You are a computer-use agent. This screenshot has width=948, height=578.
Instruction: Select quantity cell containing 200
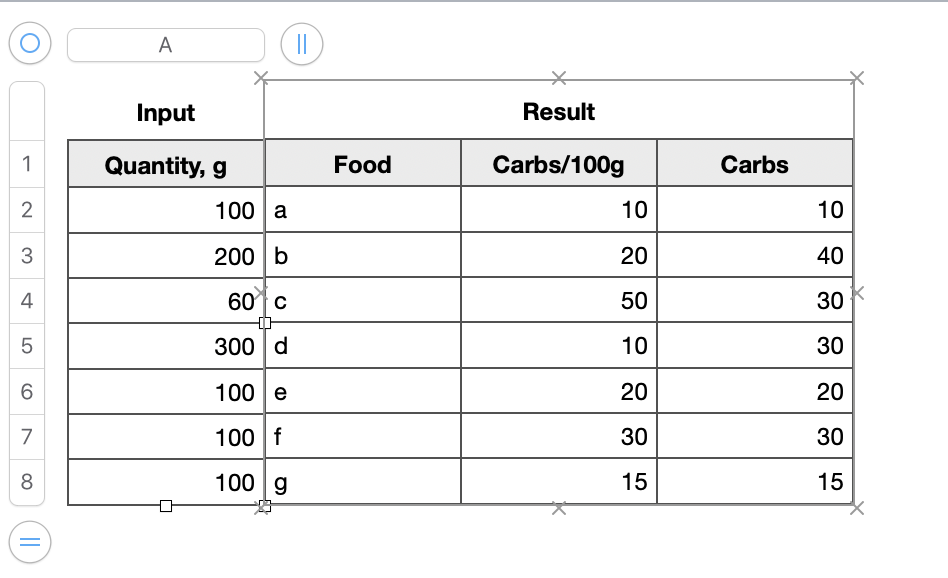click(x=166, y=256)
